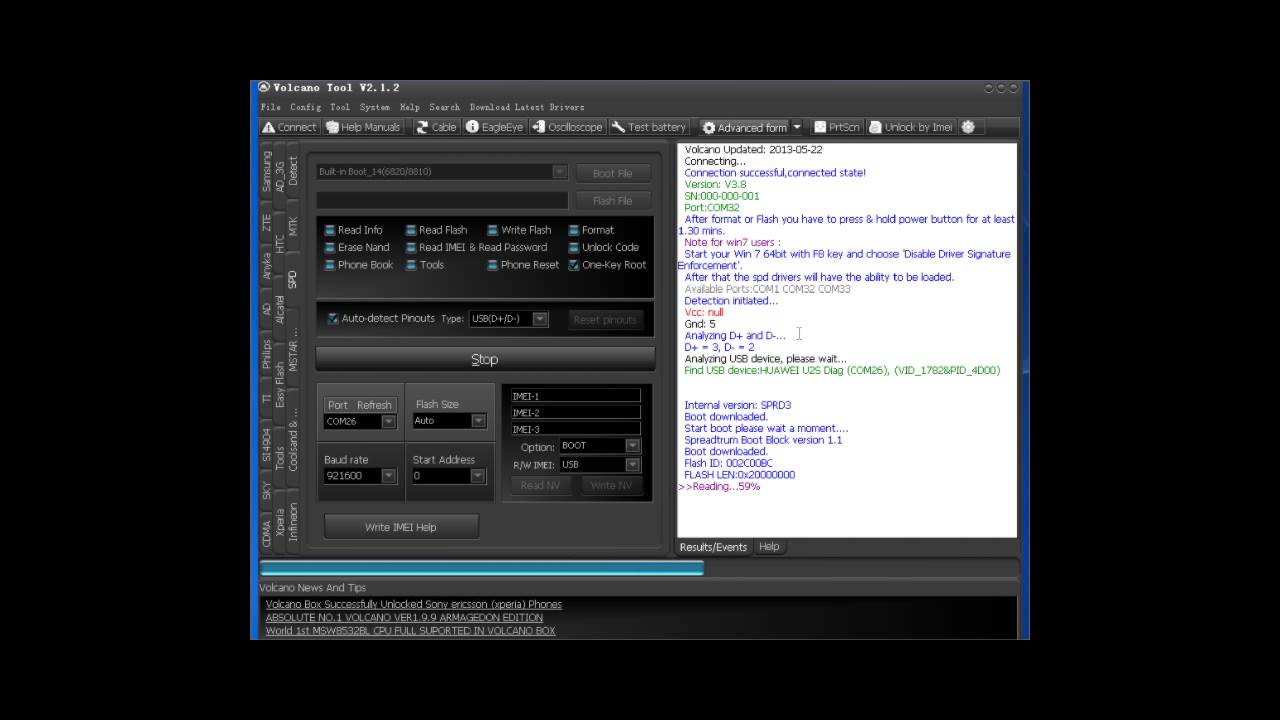Click the Stop button
Image resolution: width=1280 pixels, height=720 pixels.
click(x=485, y=359)
